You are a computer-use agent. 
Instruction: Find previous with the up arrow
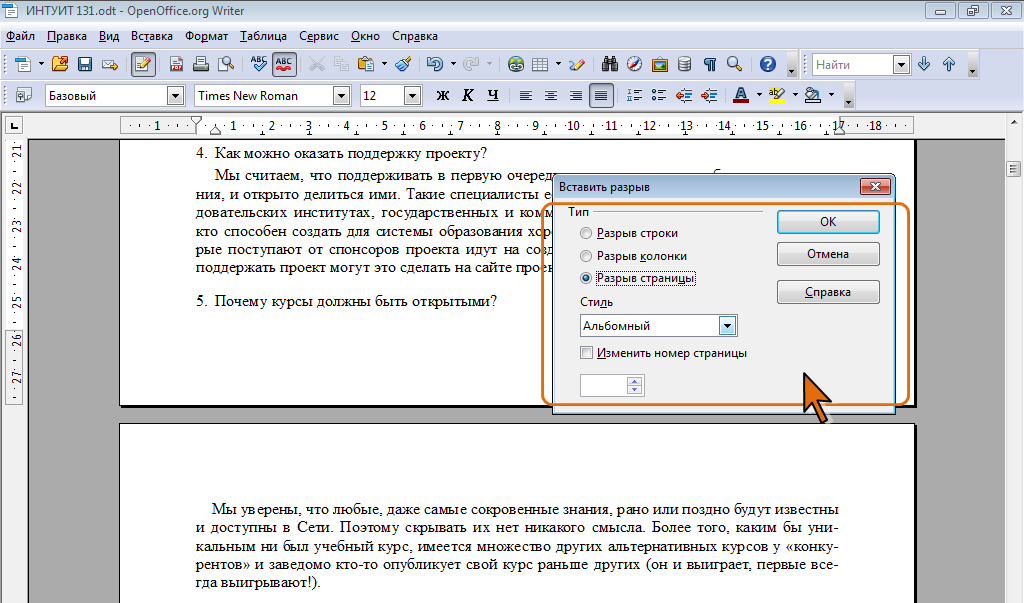coord(949,64)
